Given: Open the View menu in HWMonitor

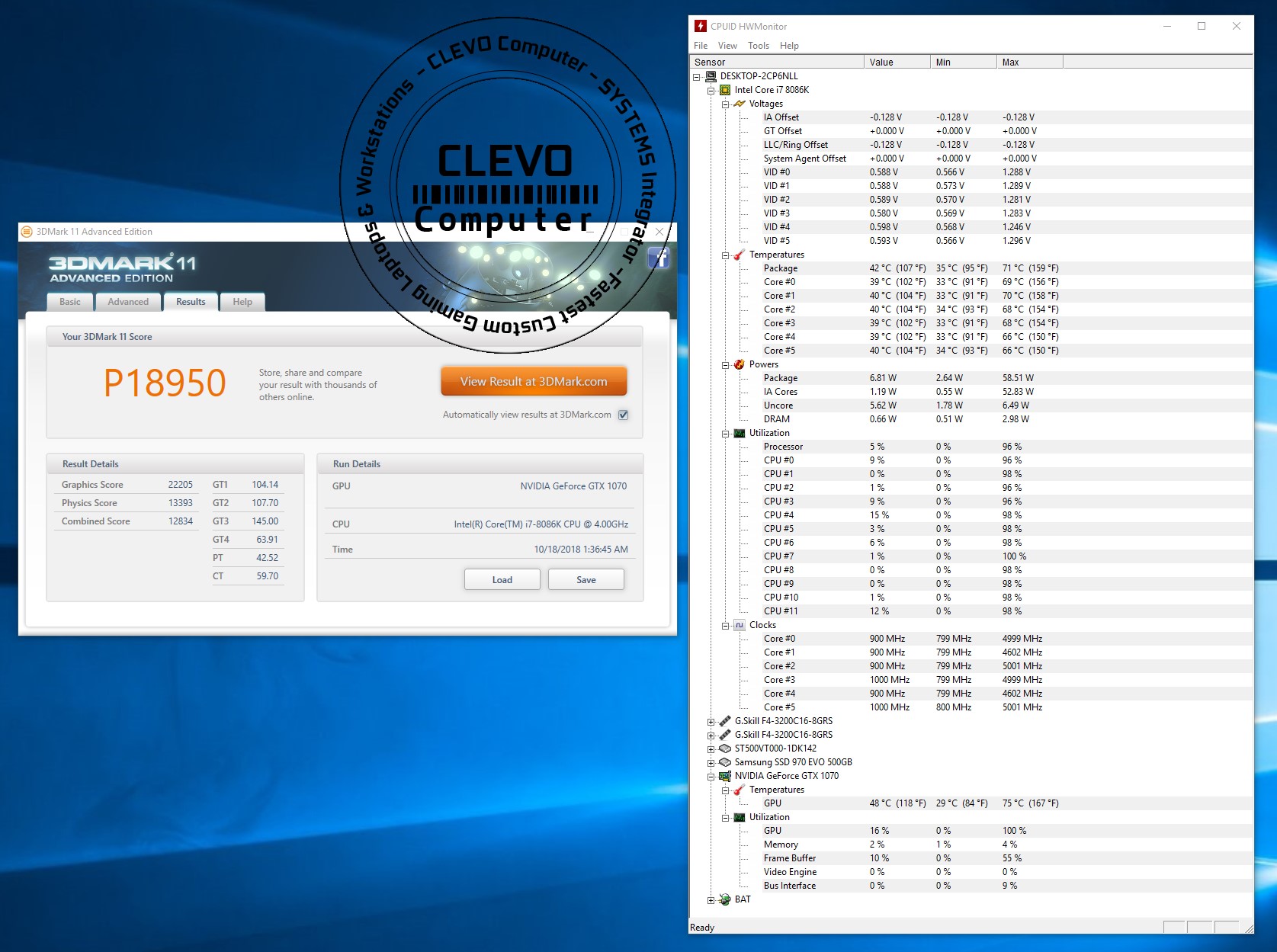Looking at the screenshot, I should pos(727,46).
